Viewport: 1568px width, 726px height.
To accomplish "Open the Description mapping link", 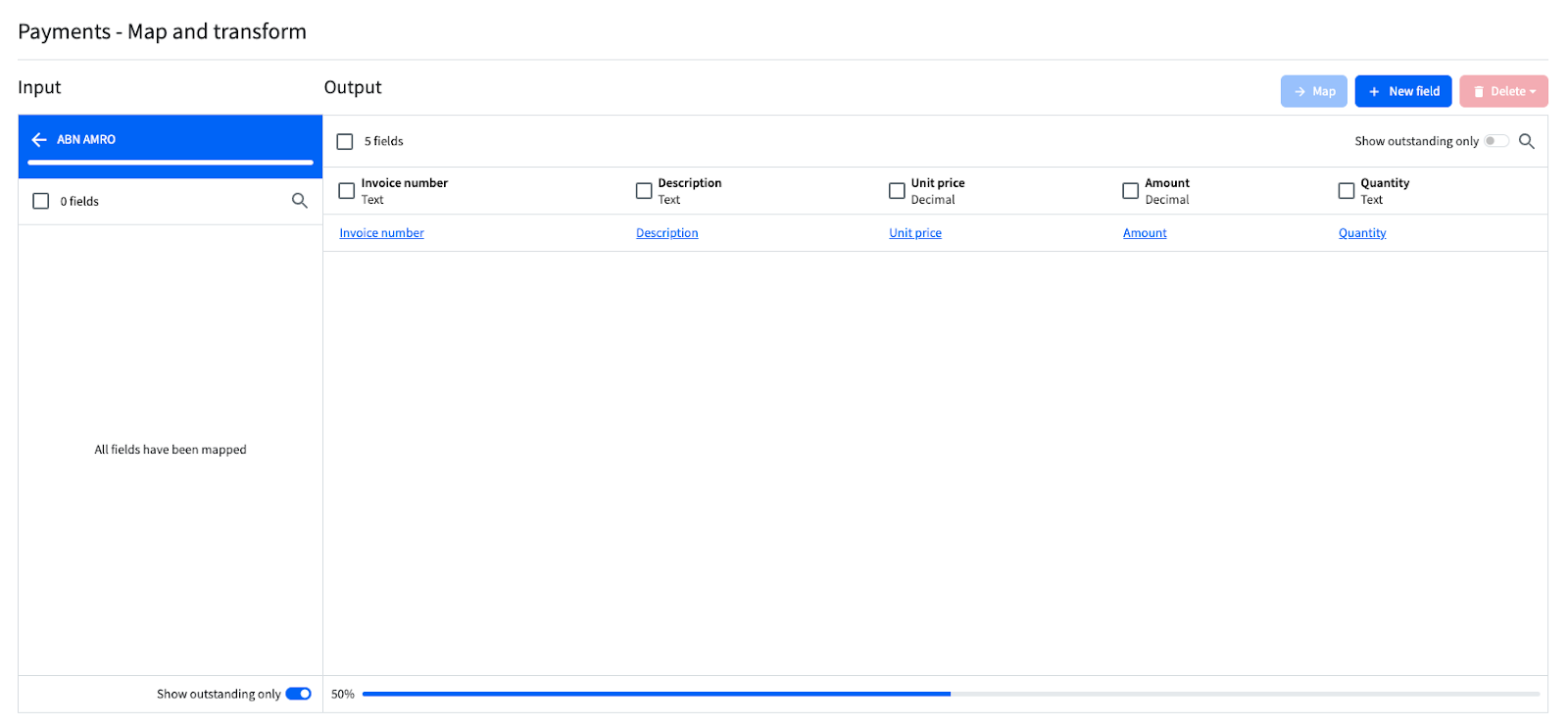I will point(667,233).
